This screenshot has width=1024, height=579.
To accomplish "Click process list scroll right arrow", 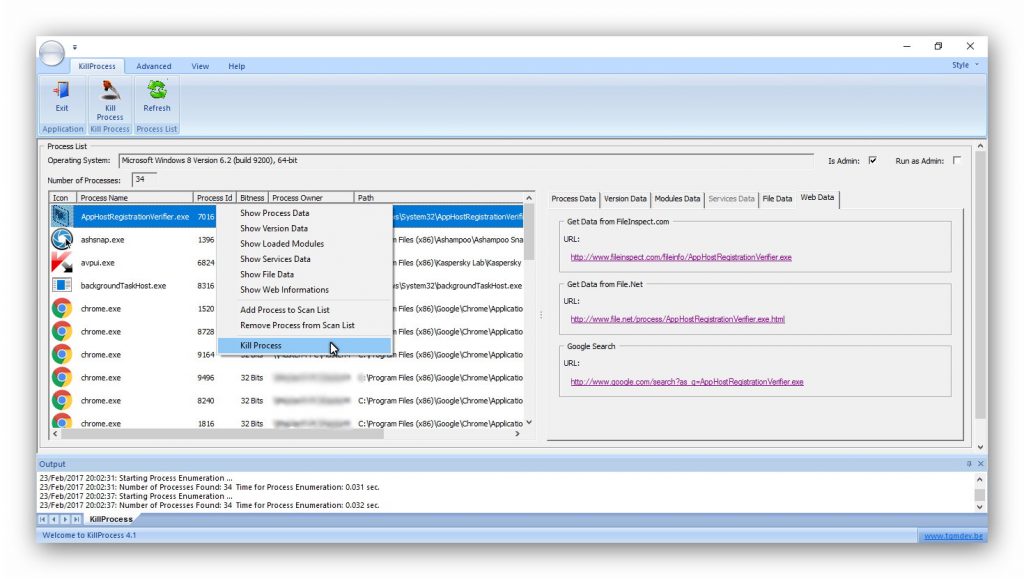I will 517,433.
